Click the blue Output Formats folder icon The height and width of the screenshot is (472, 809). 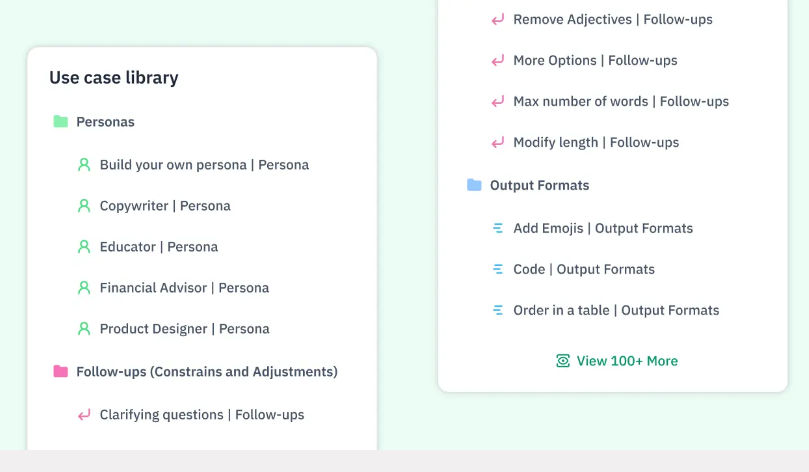[474, 185]
